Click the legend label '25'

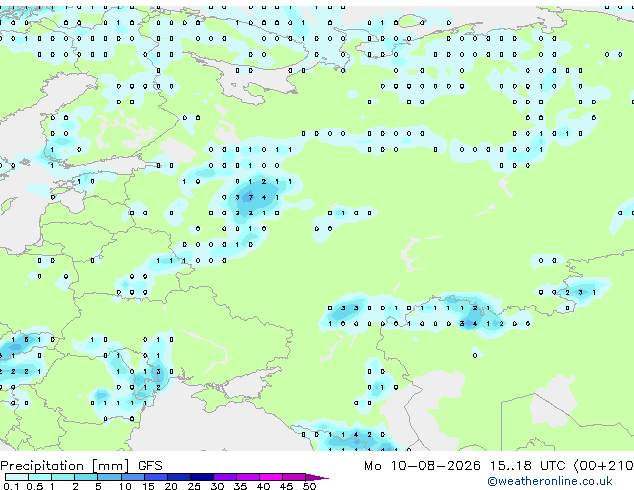tap(194, 486)
